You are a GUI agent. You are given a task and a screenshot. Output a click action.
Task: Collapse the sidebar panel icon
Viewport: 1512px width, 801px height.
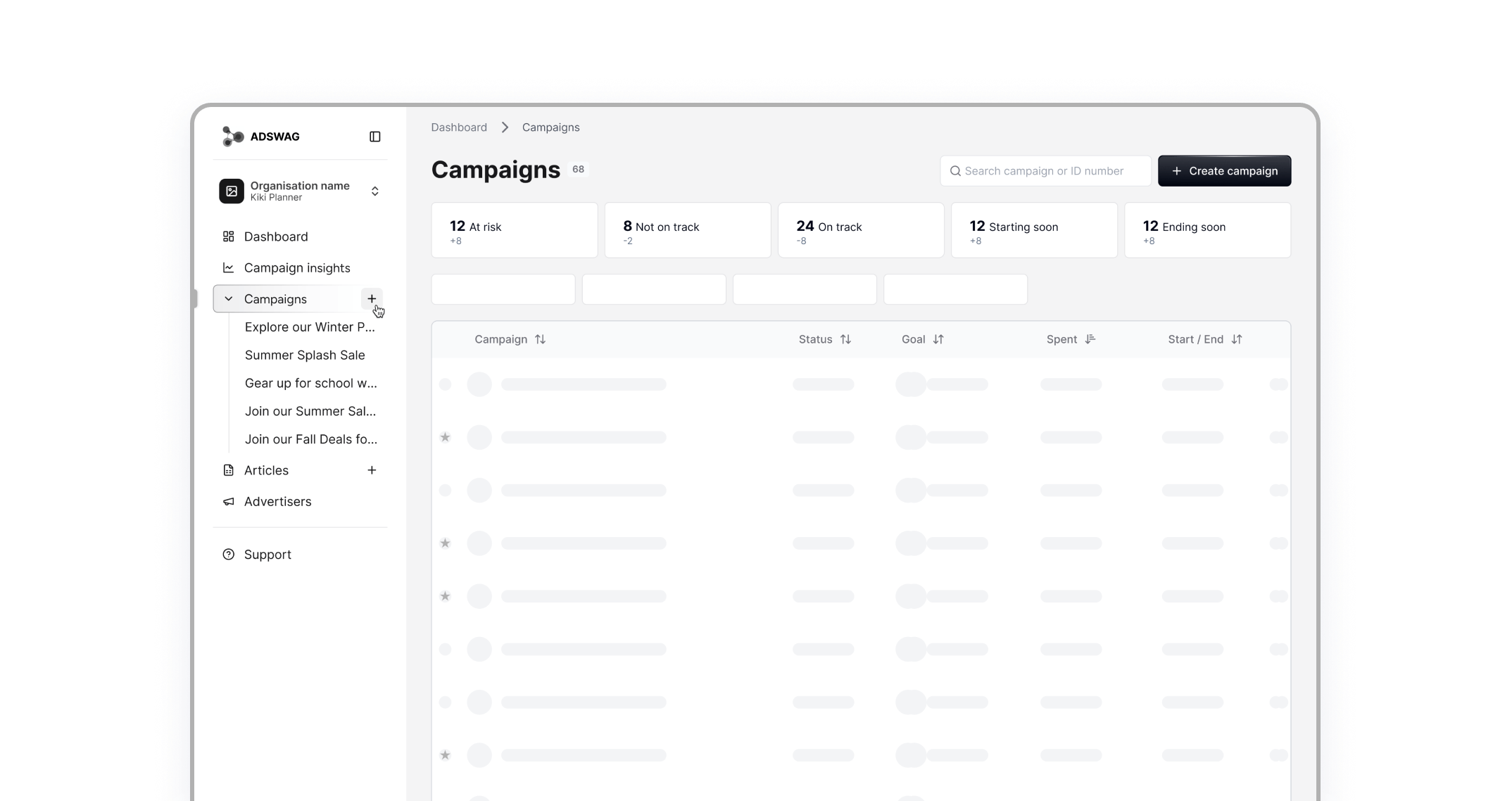click(x=375, y=137)
